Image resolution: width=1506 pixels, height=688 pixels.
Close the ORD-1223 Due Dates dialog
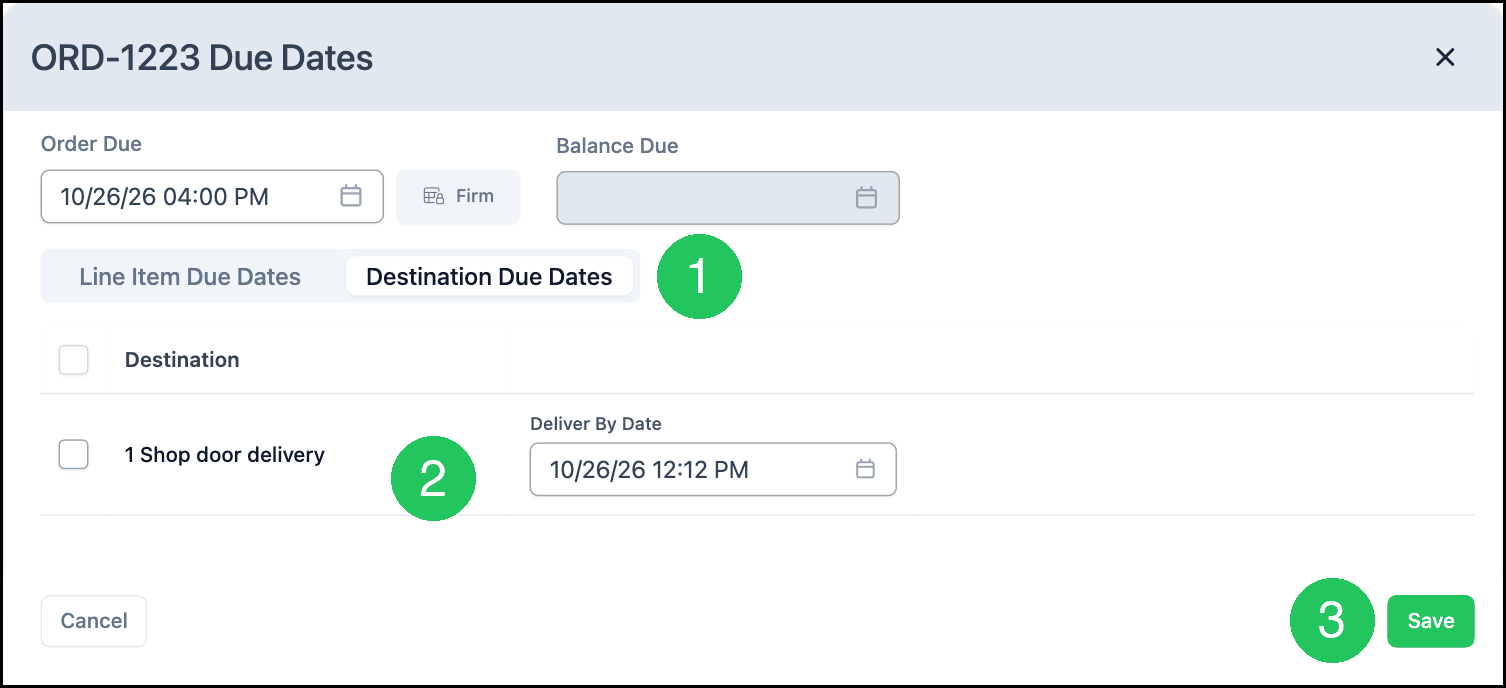(x=1444, y=57)
